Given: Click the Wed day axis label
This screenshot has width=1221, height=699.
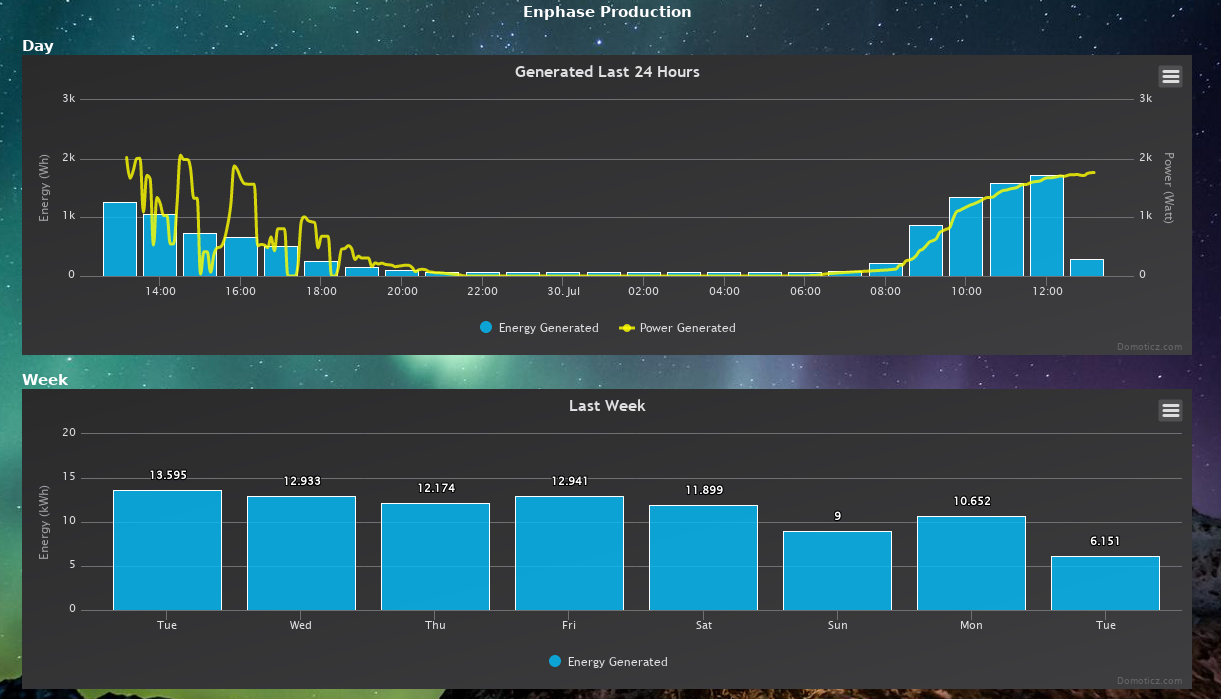Looking at the screenshot, I should click(x=301, y=625).
